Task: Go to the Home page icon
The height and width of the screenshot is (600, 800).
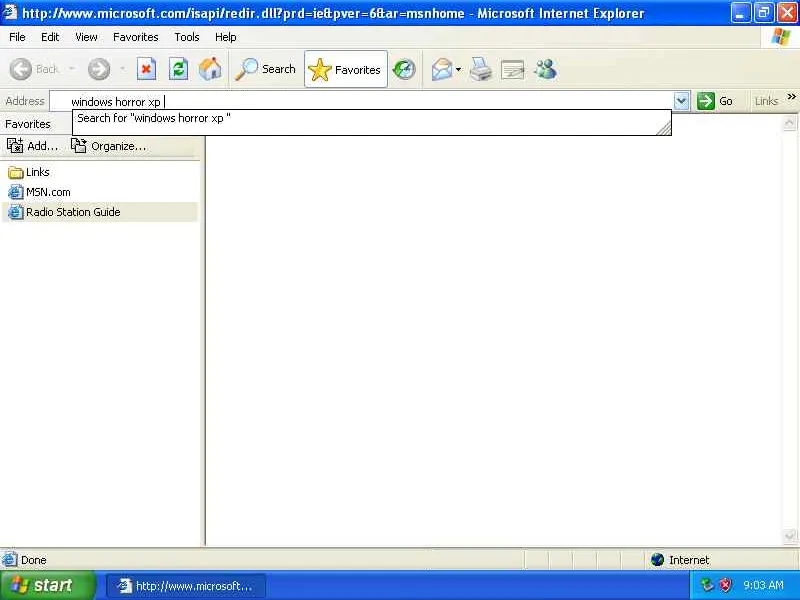Action: pos(210,69)
